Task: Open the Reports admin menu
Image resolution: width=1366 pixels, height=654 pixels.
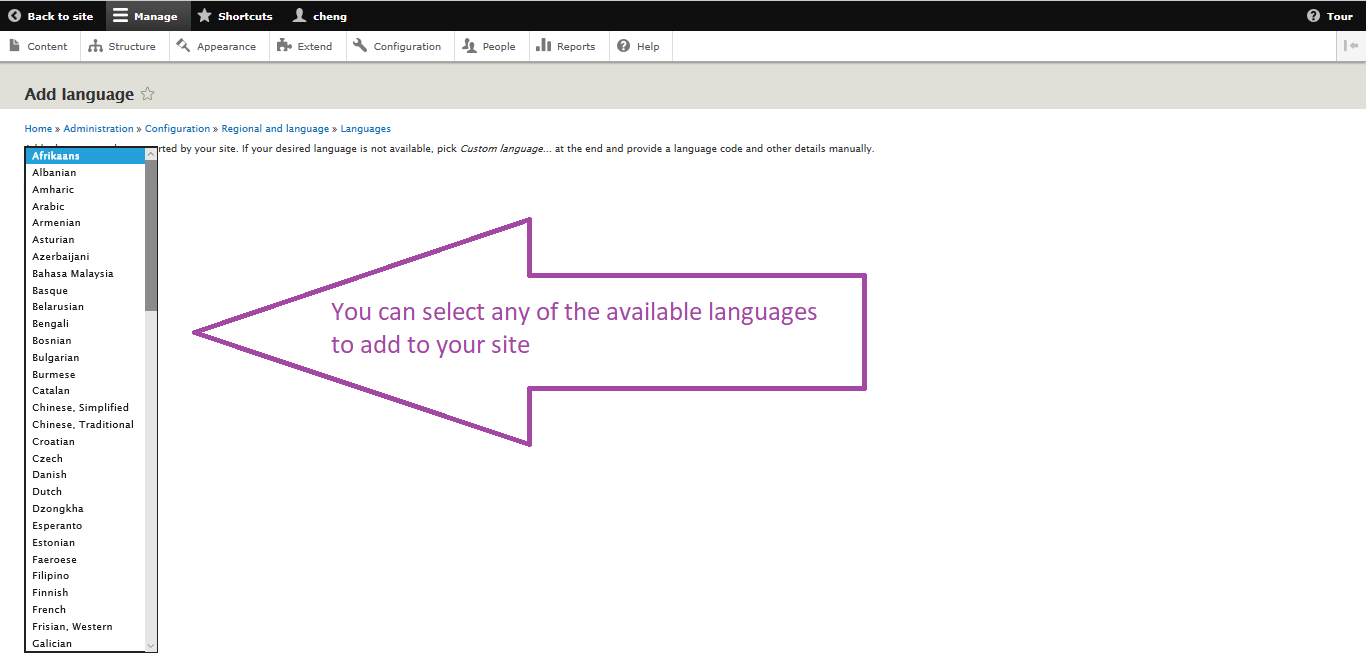Action: tap(567, 46)
